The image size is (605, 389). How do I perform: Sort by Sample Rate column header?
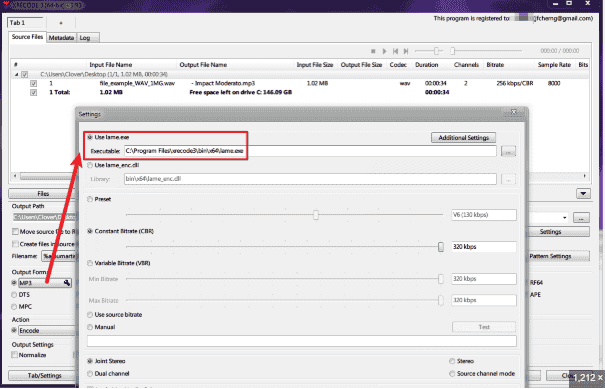(554, 65)
